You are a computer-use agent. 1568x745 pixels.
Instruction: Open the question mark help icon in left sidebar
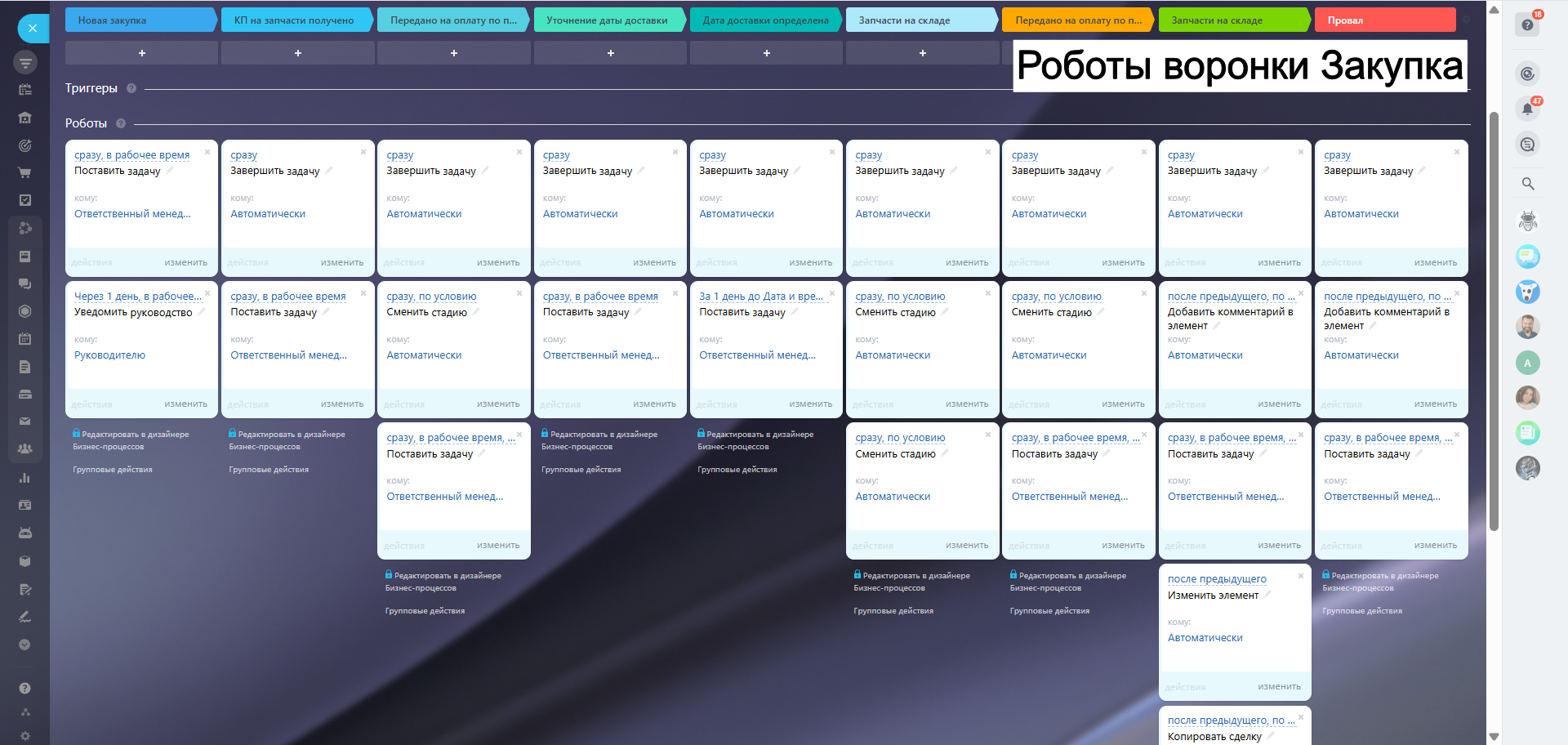pos(25,689)
